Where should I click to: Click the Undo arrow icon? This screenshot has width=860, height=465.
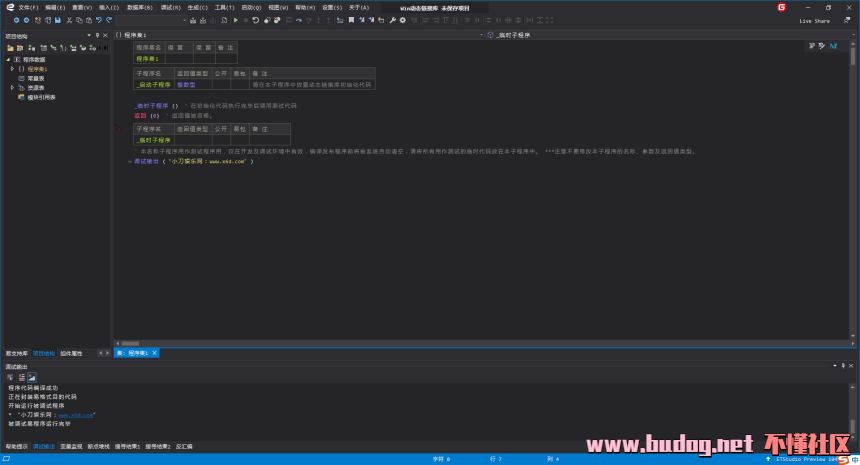tap(98, 20)
